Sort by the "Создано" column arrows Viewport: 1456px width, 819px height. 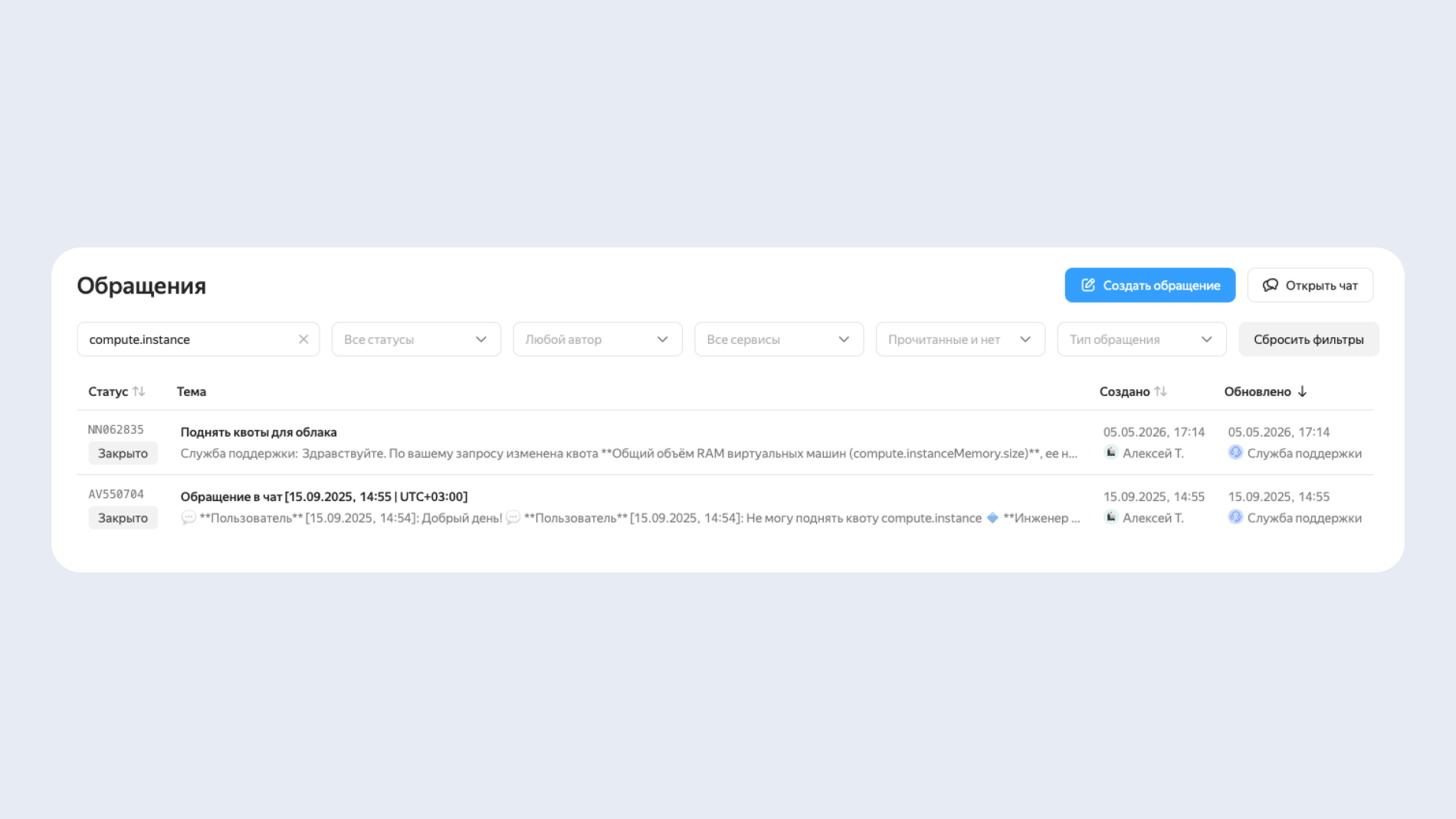pos(1160,391)
